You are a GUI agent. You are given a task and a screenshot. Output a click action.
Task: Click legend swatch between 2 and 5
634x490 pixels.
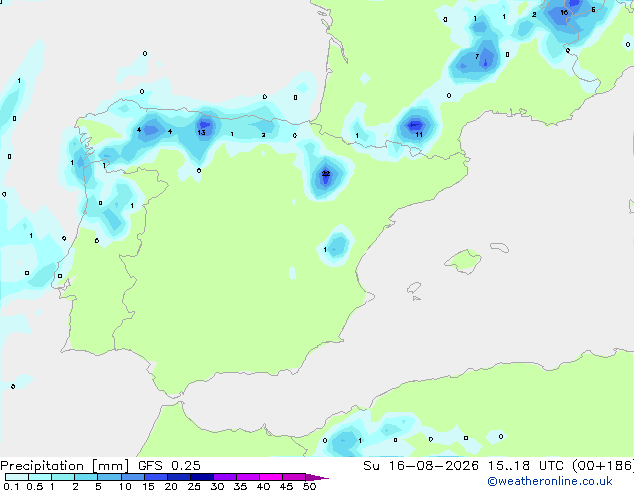pos(86,477)
